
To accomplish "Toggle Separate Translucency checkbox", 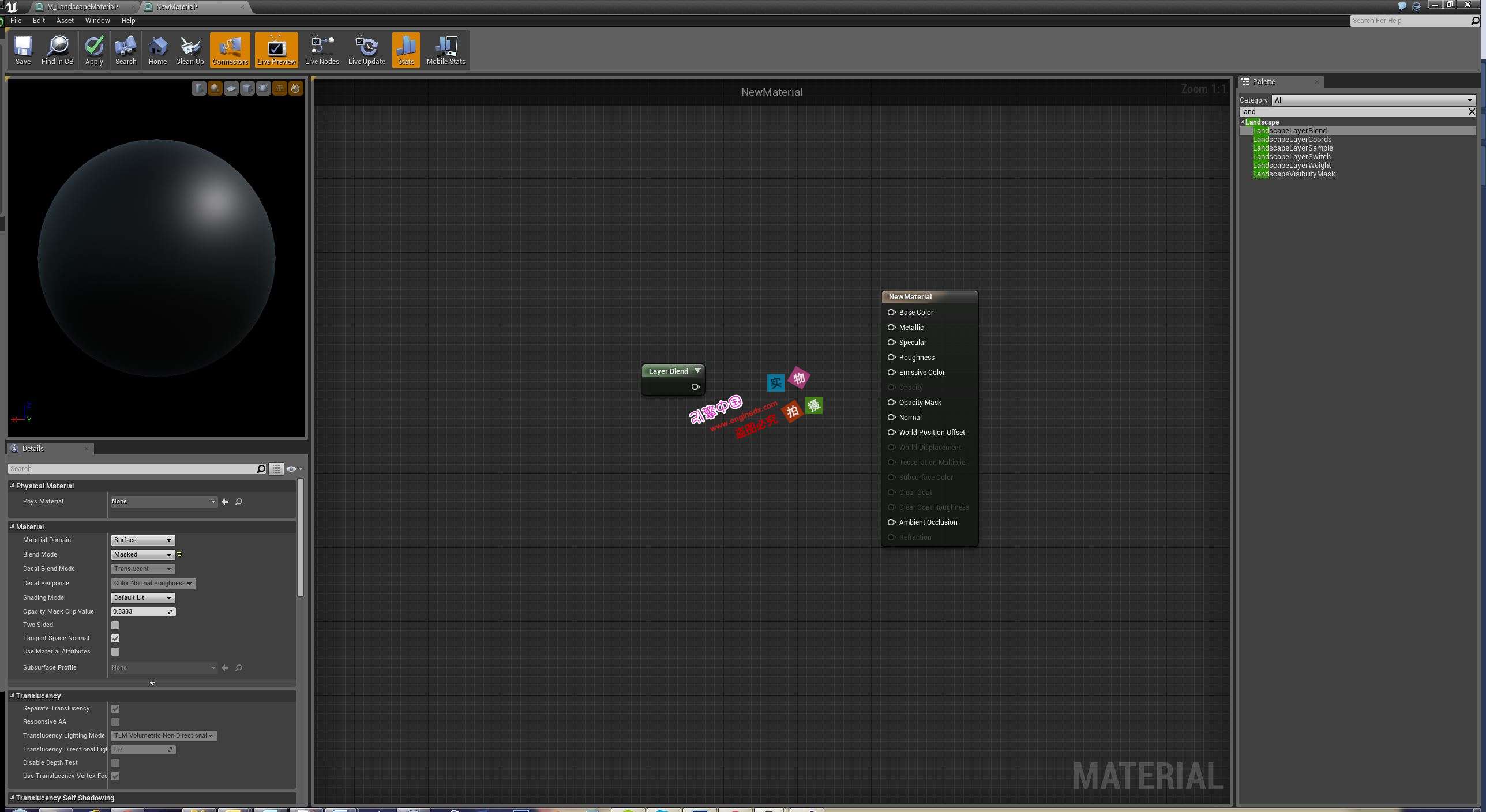I will tap(115, 708).
